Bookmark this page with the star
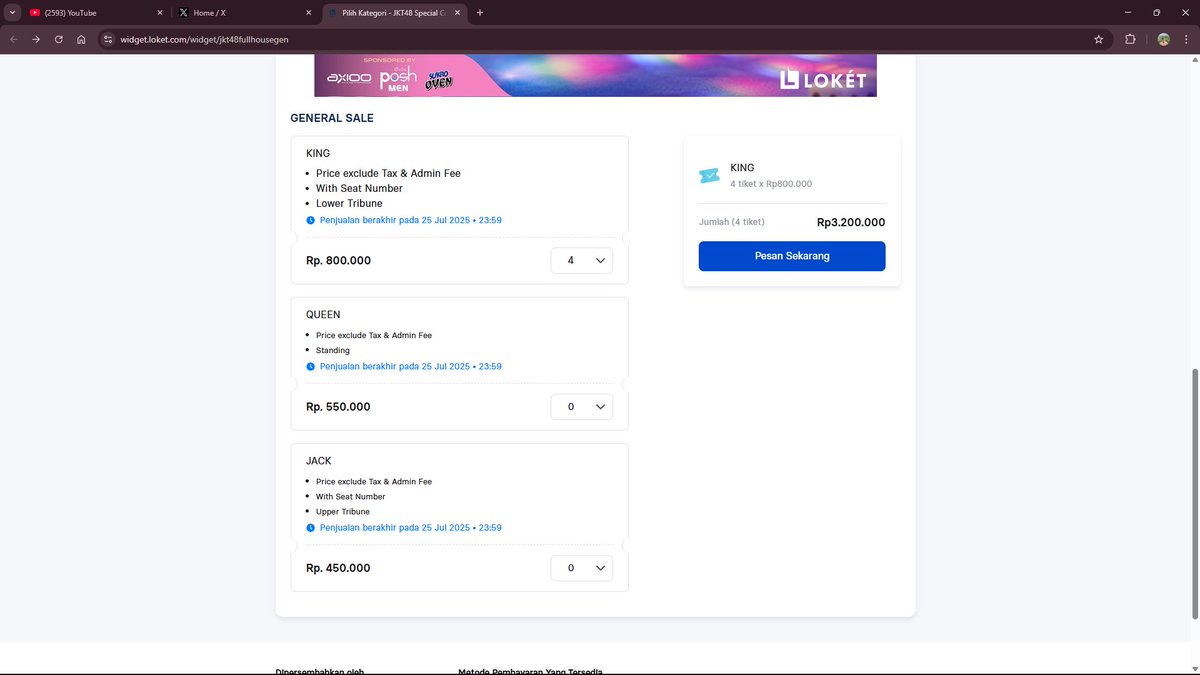This screenshot has height=675, width=1200. click(x=1099, y=39)
